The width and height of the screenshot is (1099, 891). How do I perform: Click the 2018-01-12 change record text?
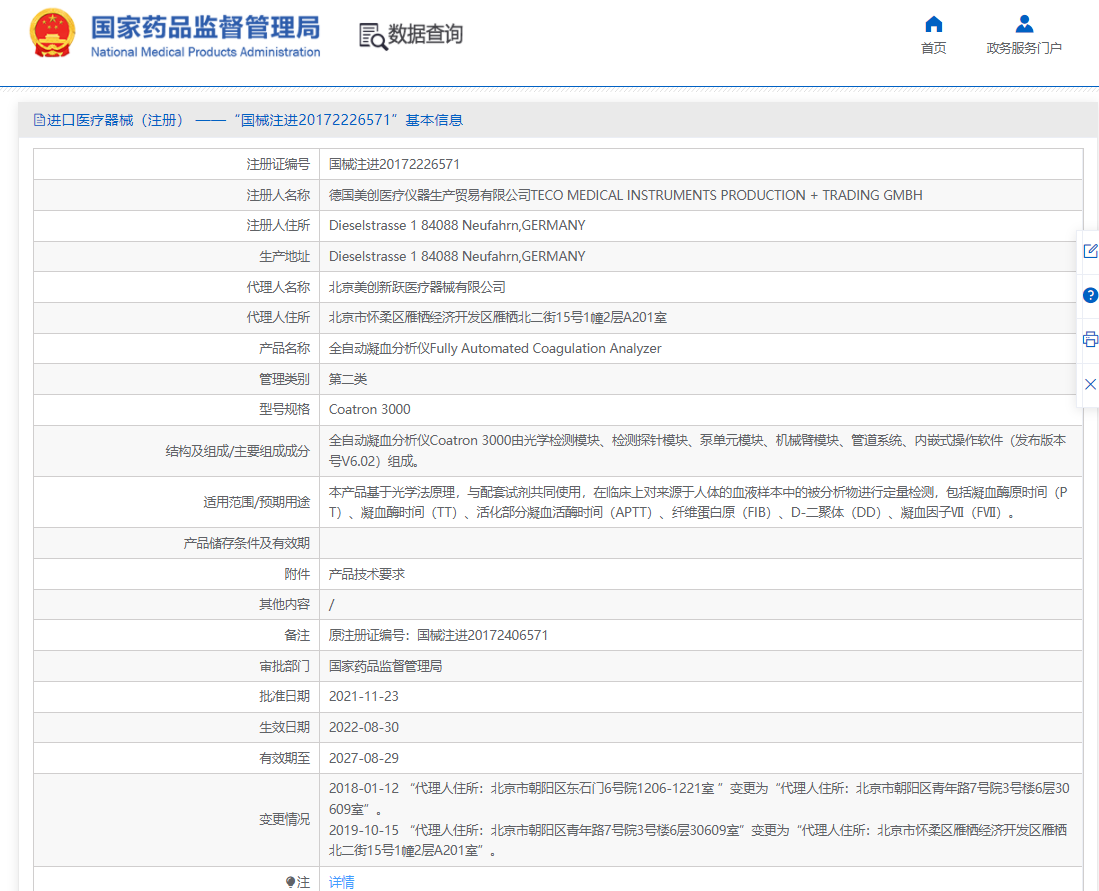click(699, 798)
